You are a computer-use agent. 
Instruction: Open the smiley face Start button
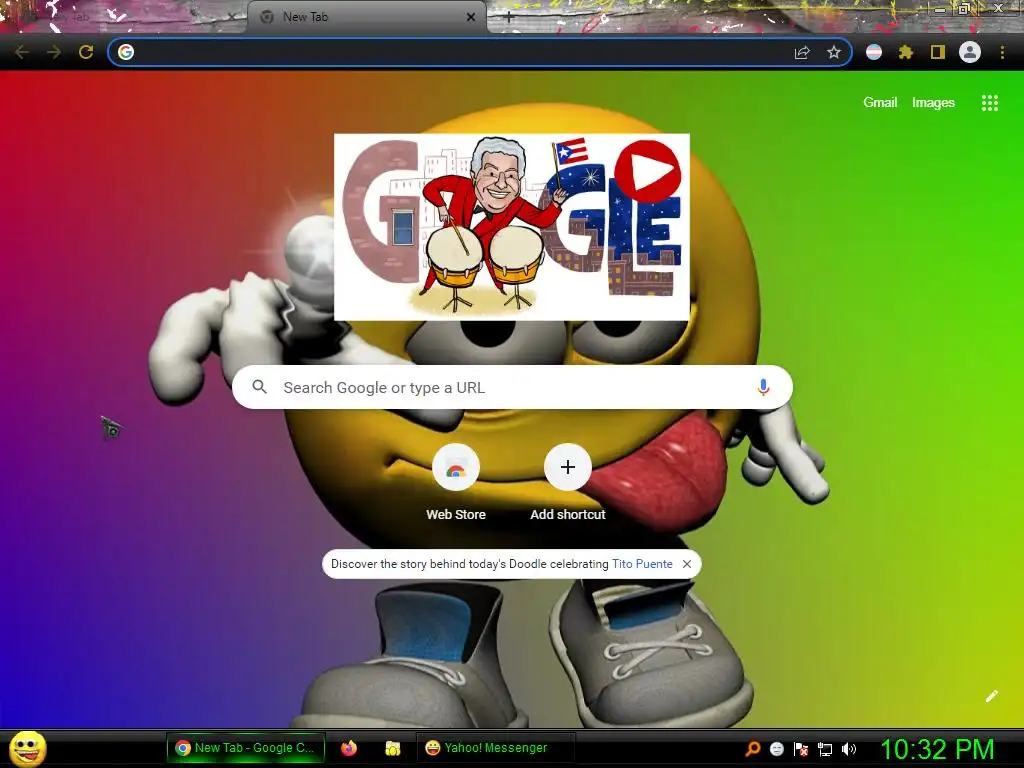tap(28, 748)
